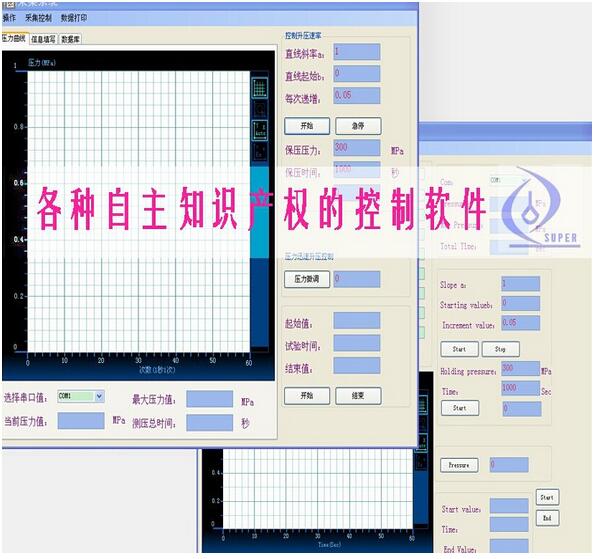The width and height of the screenshot is (597, 559).
Task: Click the Stop button in the English window
Action: (500, 349)
